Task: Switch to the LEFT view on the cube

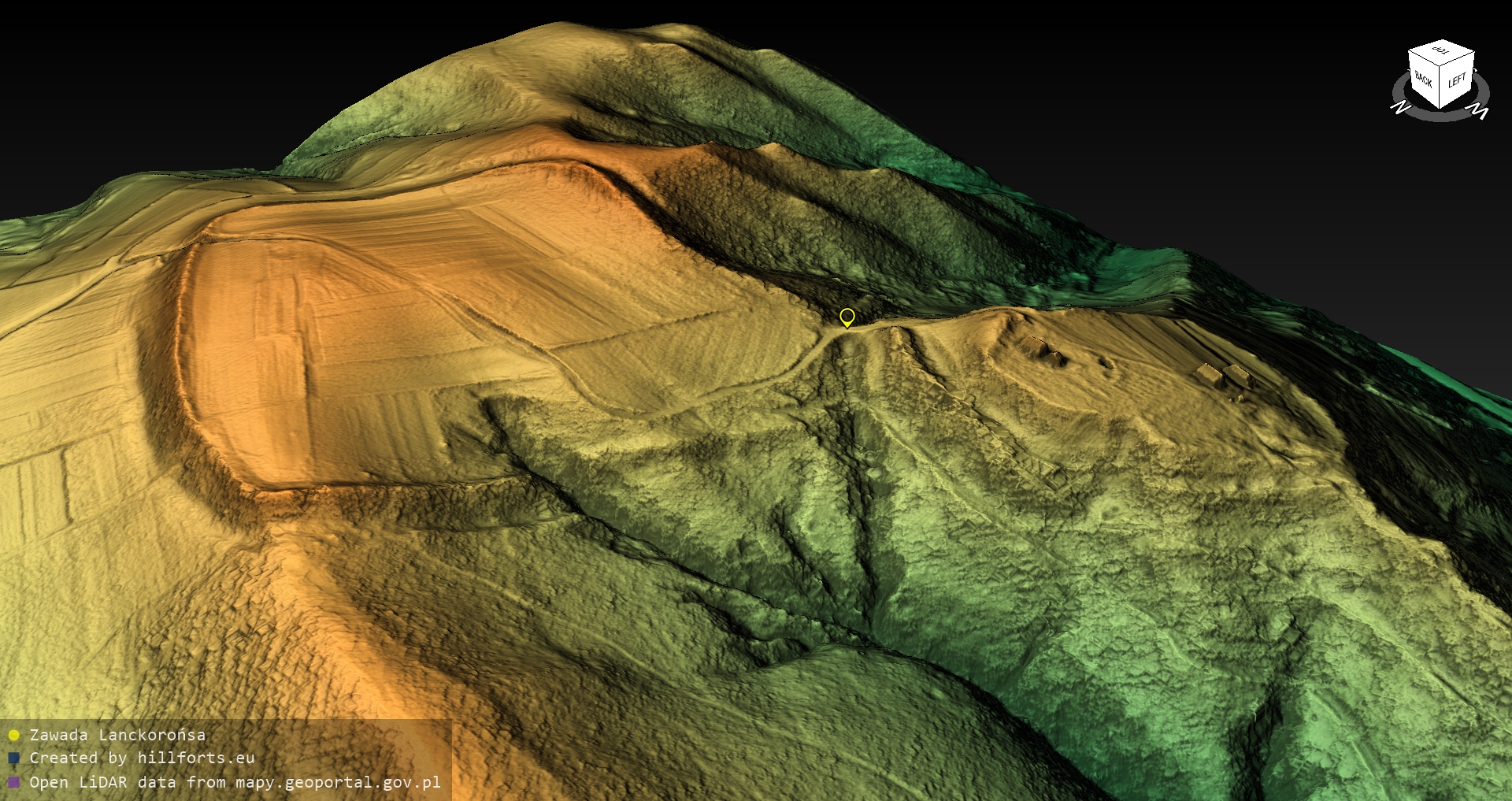Action: click(x=1457, y=81)
